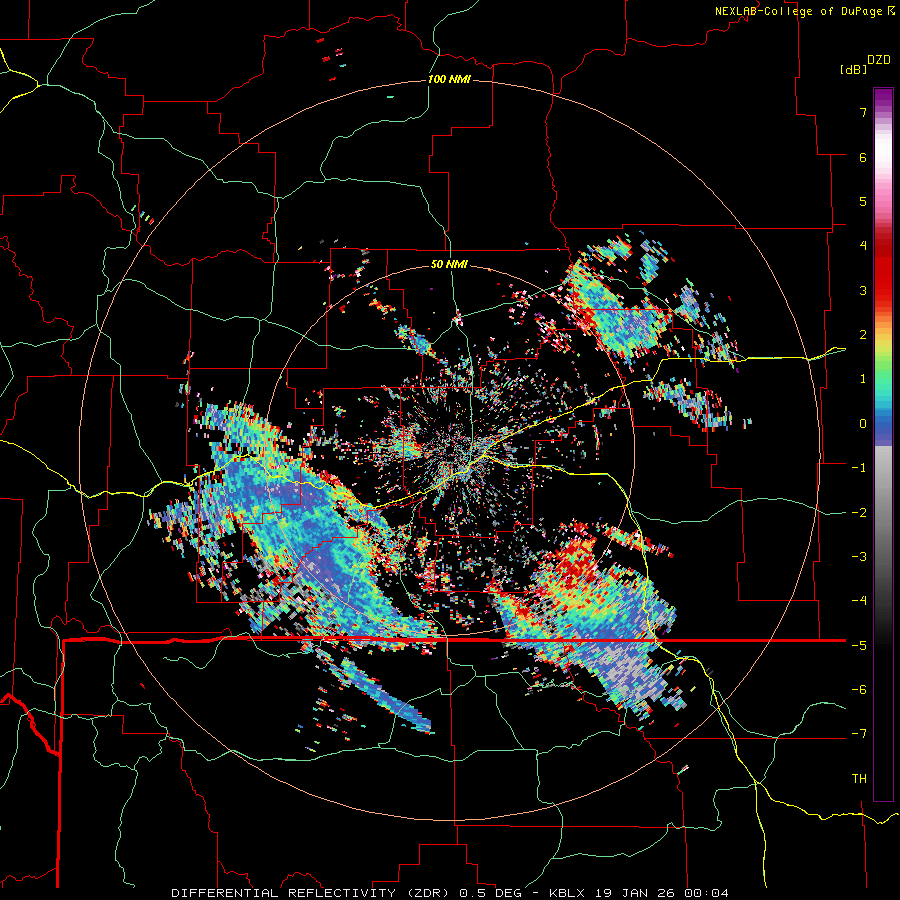The width and height of the screenshot is (900, 900).
Task: Click the red 3 dB band on the color scale
Action: [883, 290]
